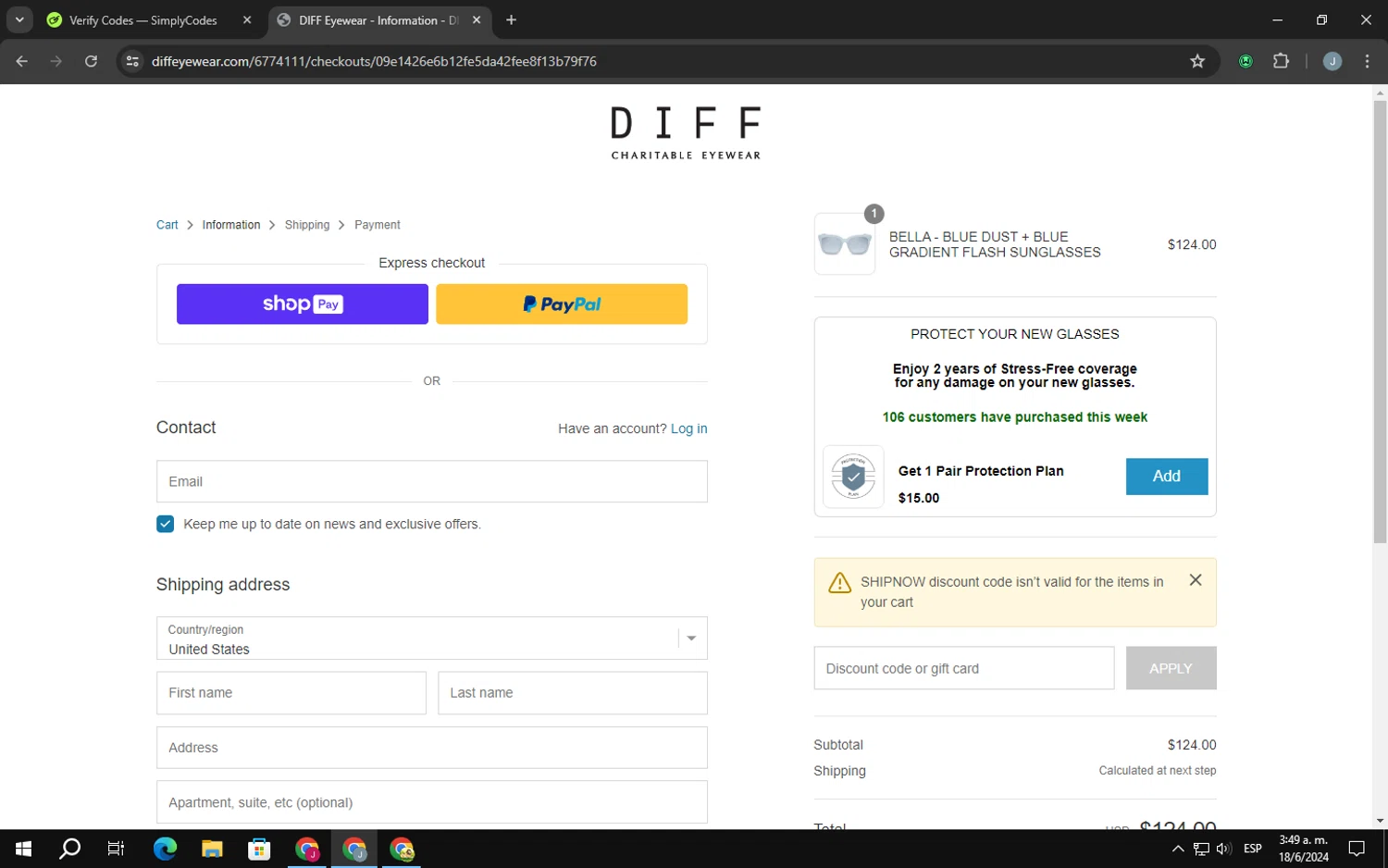This screenshot has width=1388, height=868.
Task: Open the Extensions puzzle icon
Action: tap(1281, 61)
